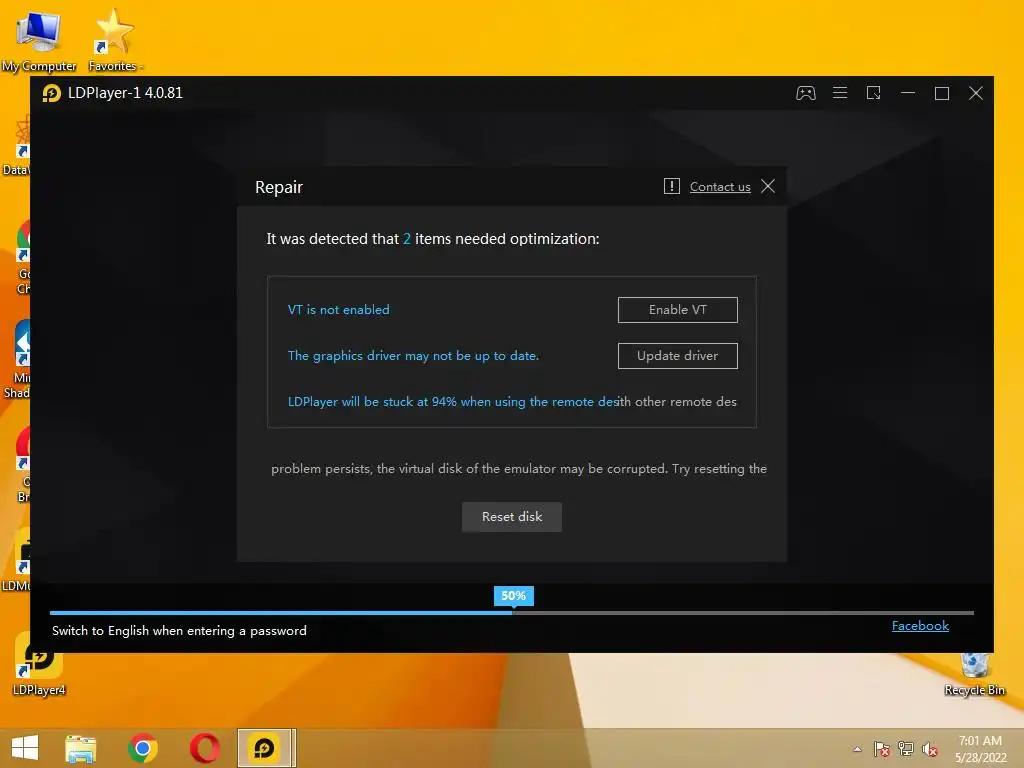Image resolution: width=1024 pixels, height=768 pixels.
Task: Open the Recycle Bin desktop icon
Action: tap(974, 674)
